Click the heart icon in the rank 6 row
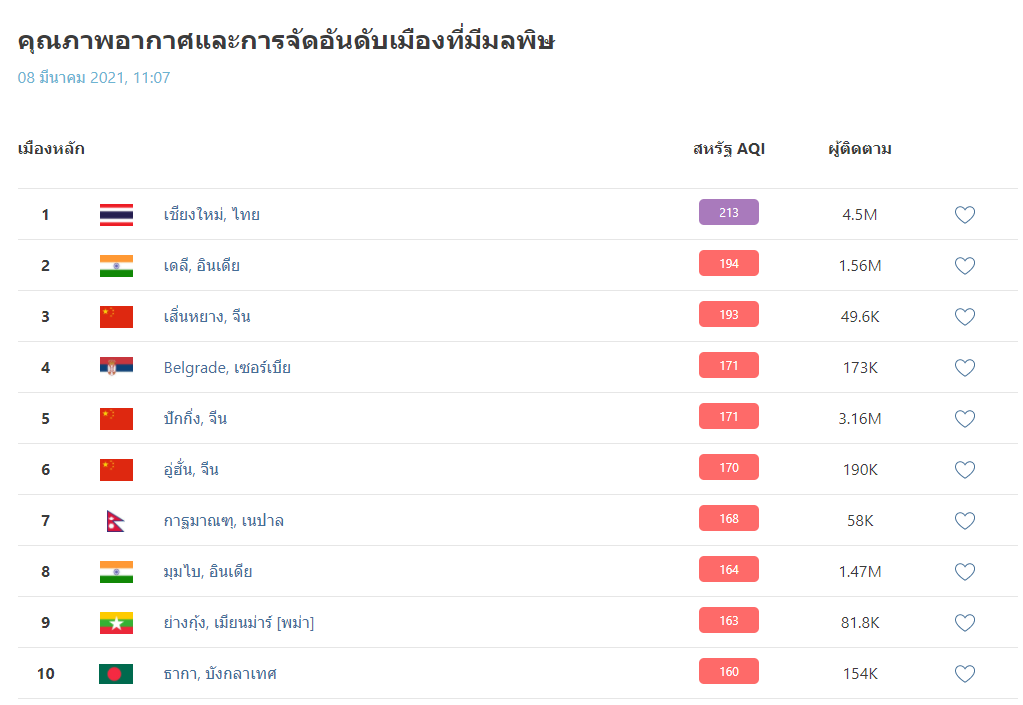Image resolution: width=1023 pixels, height=705 pixels. pyautogui.click(x=964, y=470)
